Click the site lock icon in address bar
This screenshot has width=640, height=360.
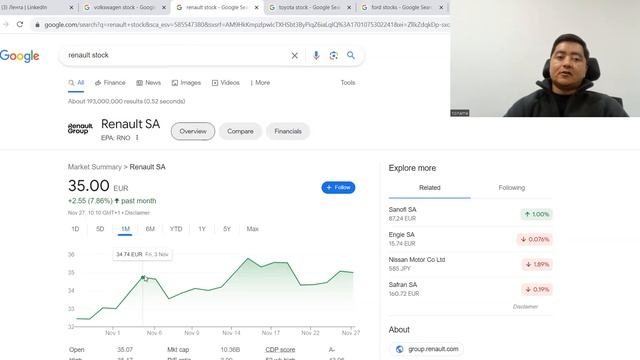pyautogui.click(x=38, y=25)
